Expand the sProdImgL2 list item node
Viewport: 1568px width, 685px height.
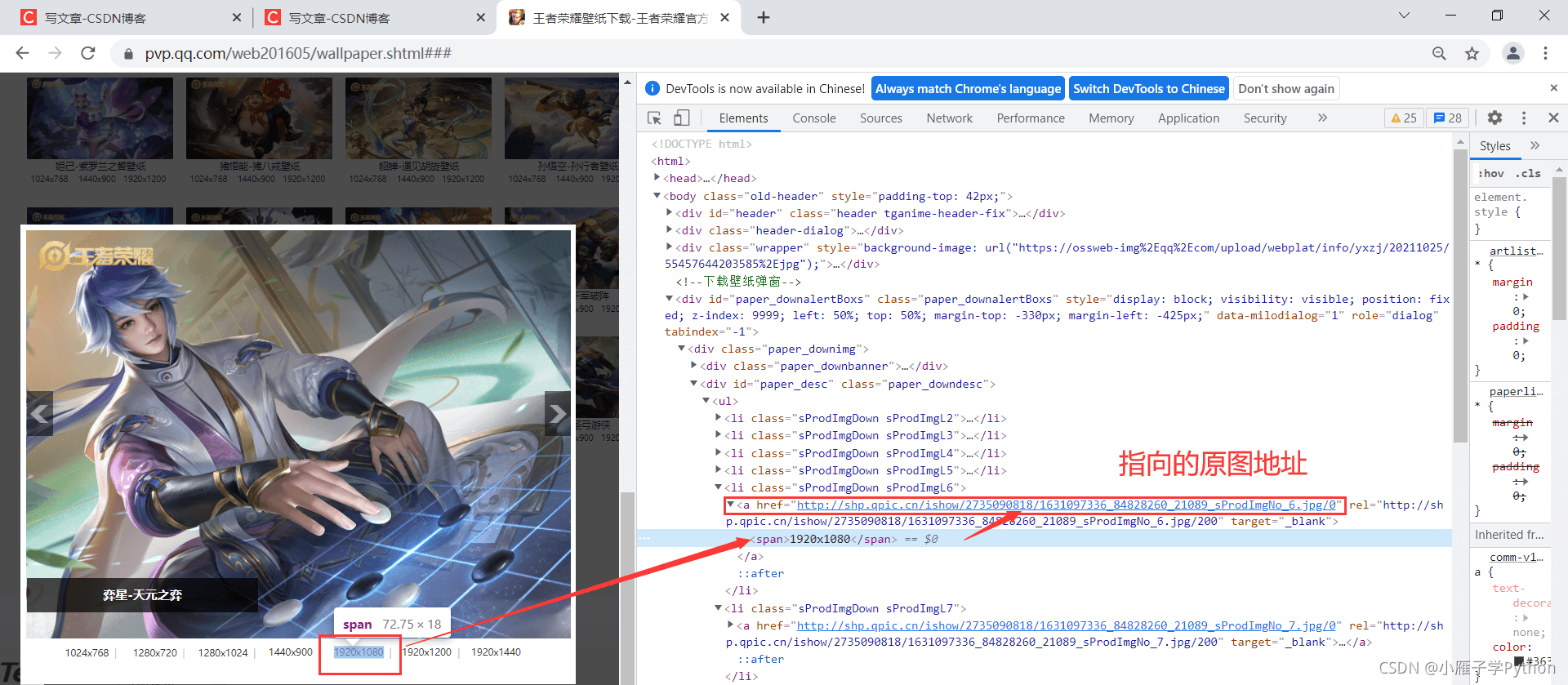719,418
